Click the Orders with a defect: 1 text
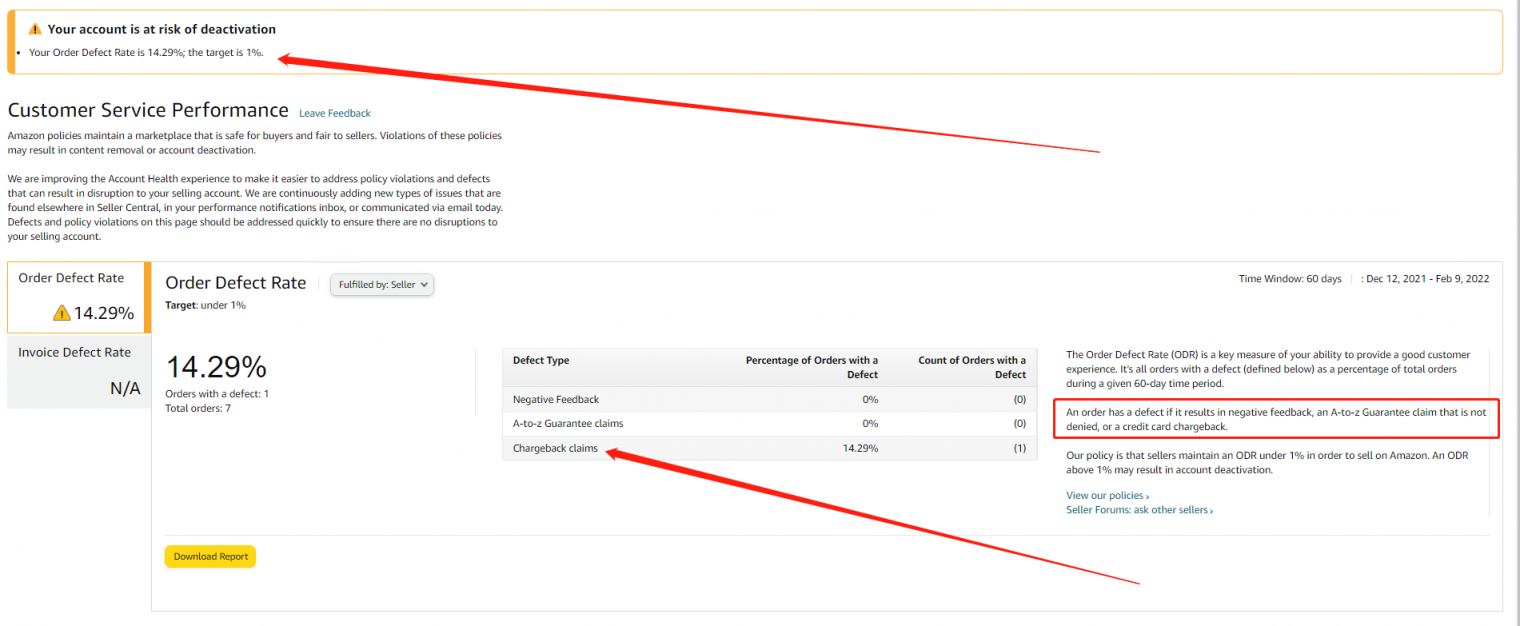 tap(217, 394)
